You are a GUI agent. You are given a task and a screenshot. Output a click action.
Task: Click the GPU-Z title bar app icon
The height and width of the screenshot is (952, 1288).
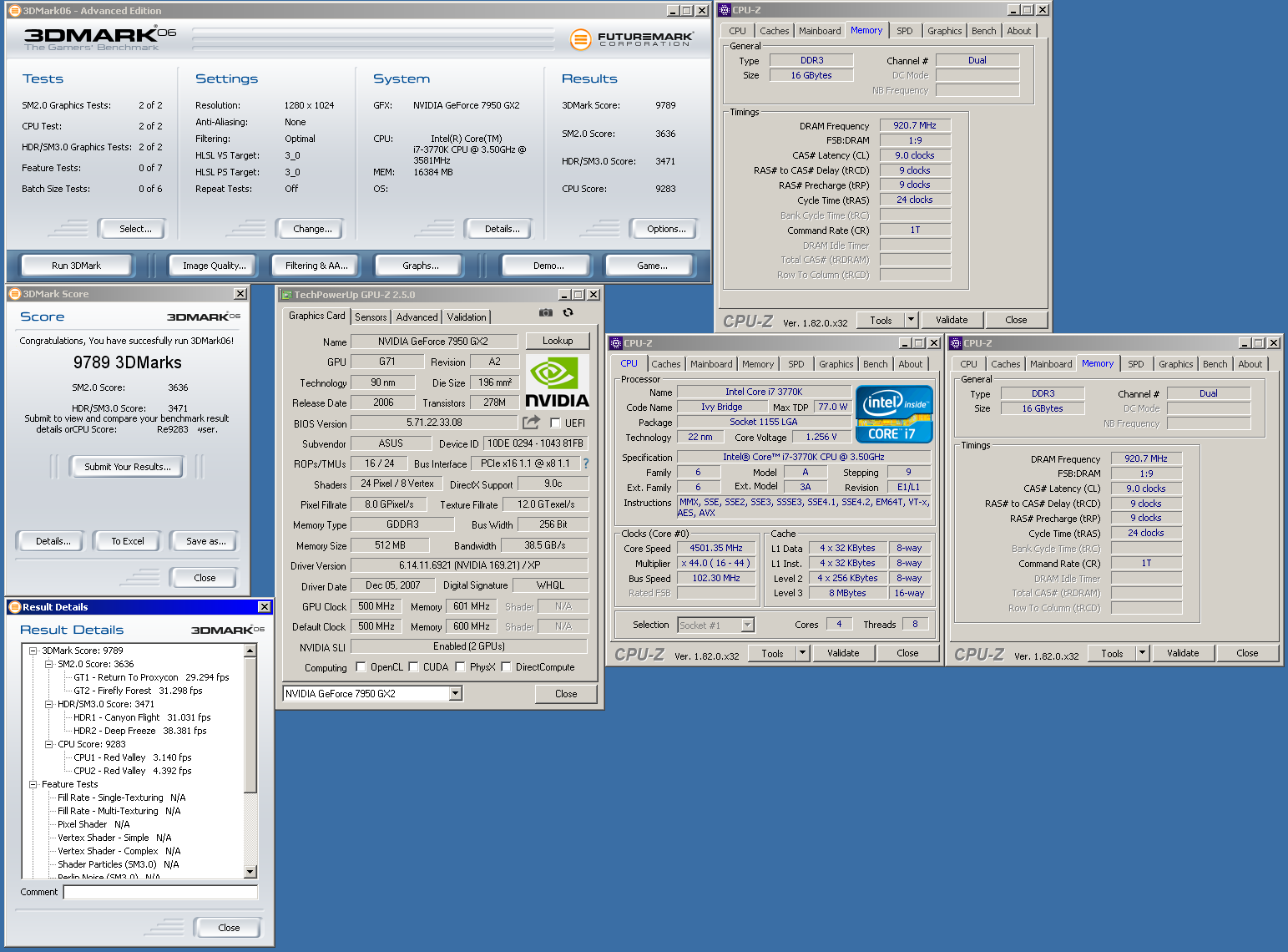point(285,295)
